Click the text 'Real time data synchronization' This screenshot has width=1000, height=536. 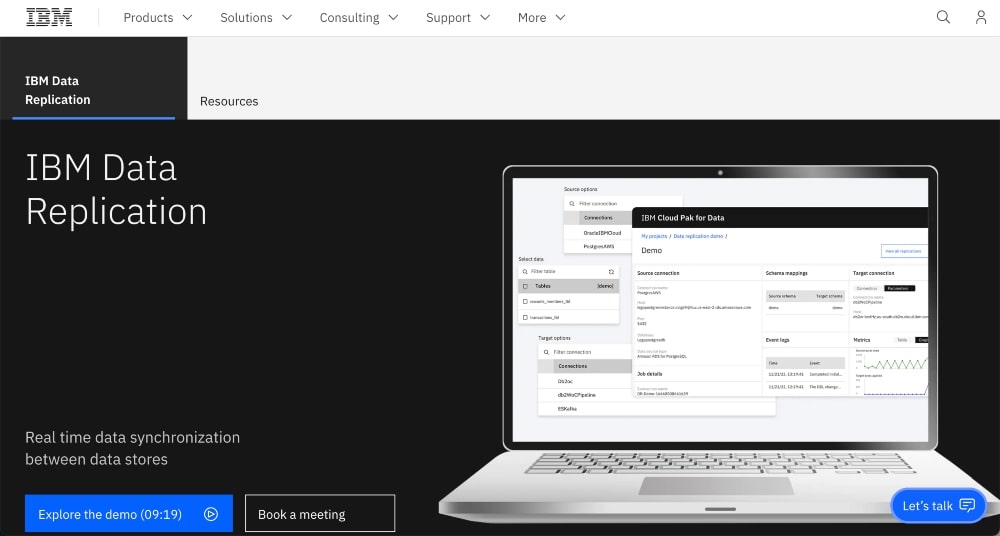[133, 438]
